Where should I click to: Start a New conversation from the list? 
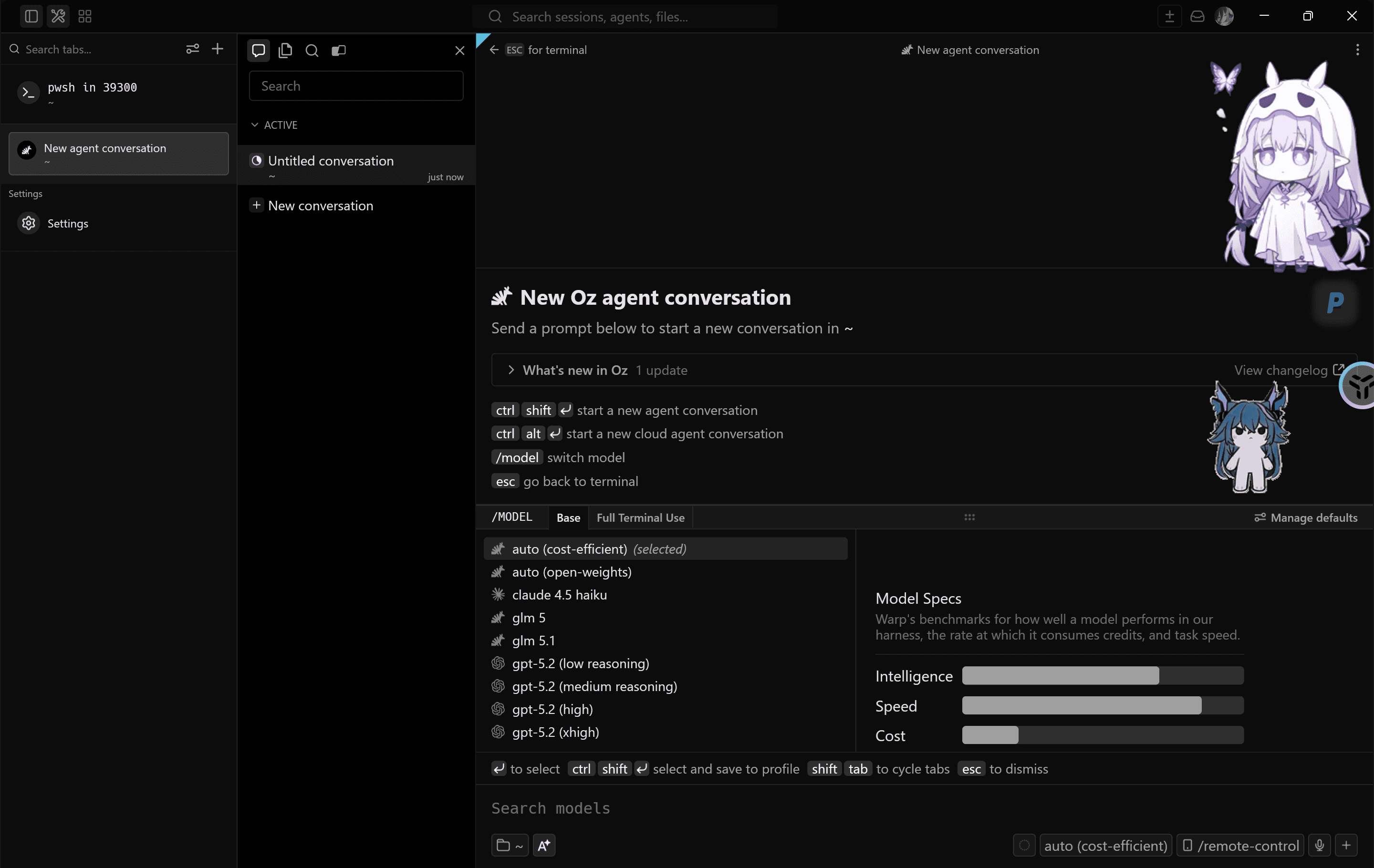pyautogui.click(x=312, y=205)
